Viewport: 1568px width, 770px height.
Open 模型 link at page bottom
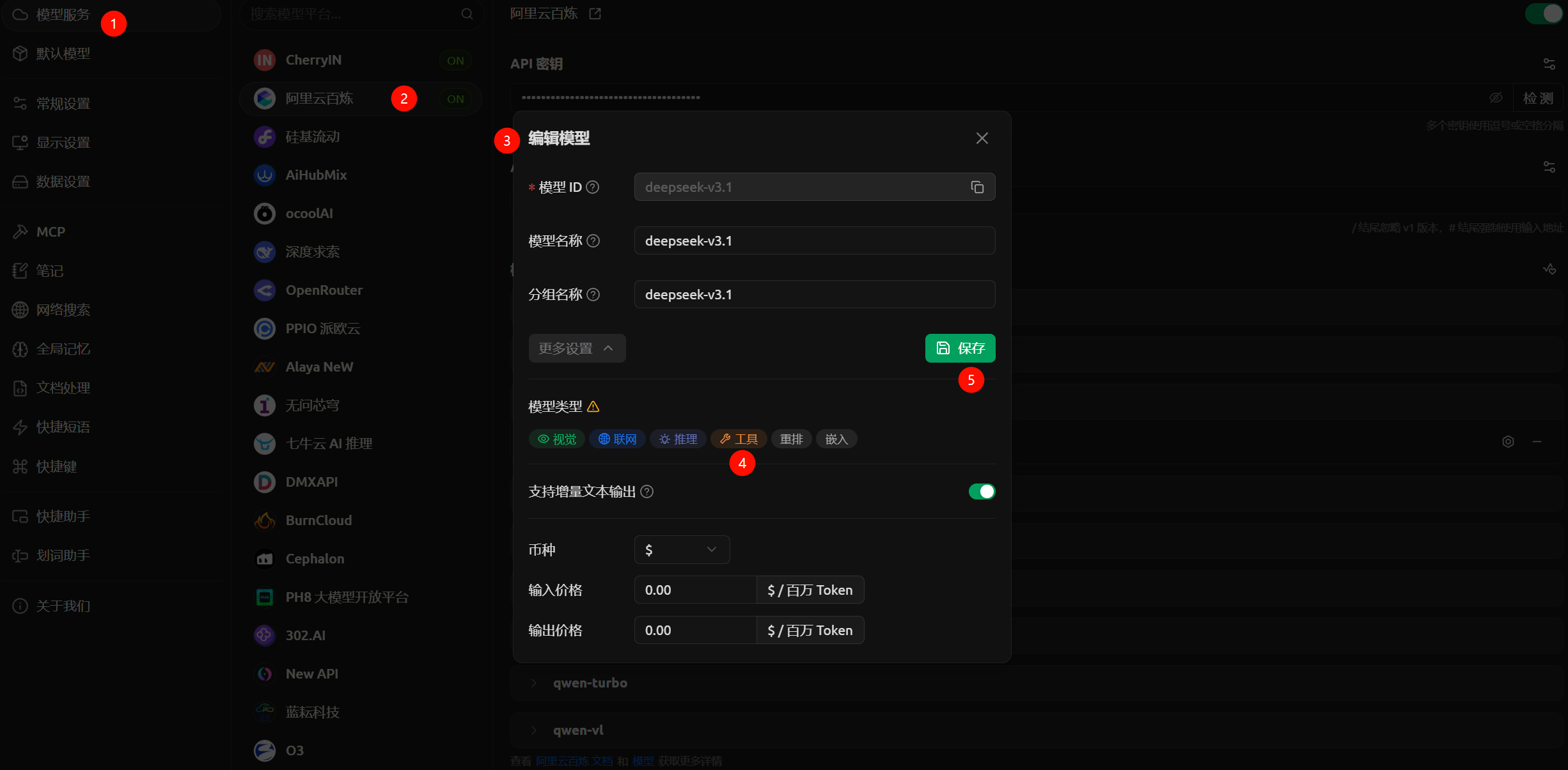pyautogui.click(x=643, y=761)
